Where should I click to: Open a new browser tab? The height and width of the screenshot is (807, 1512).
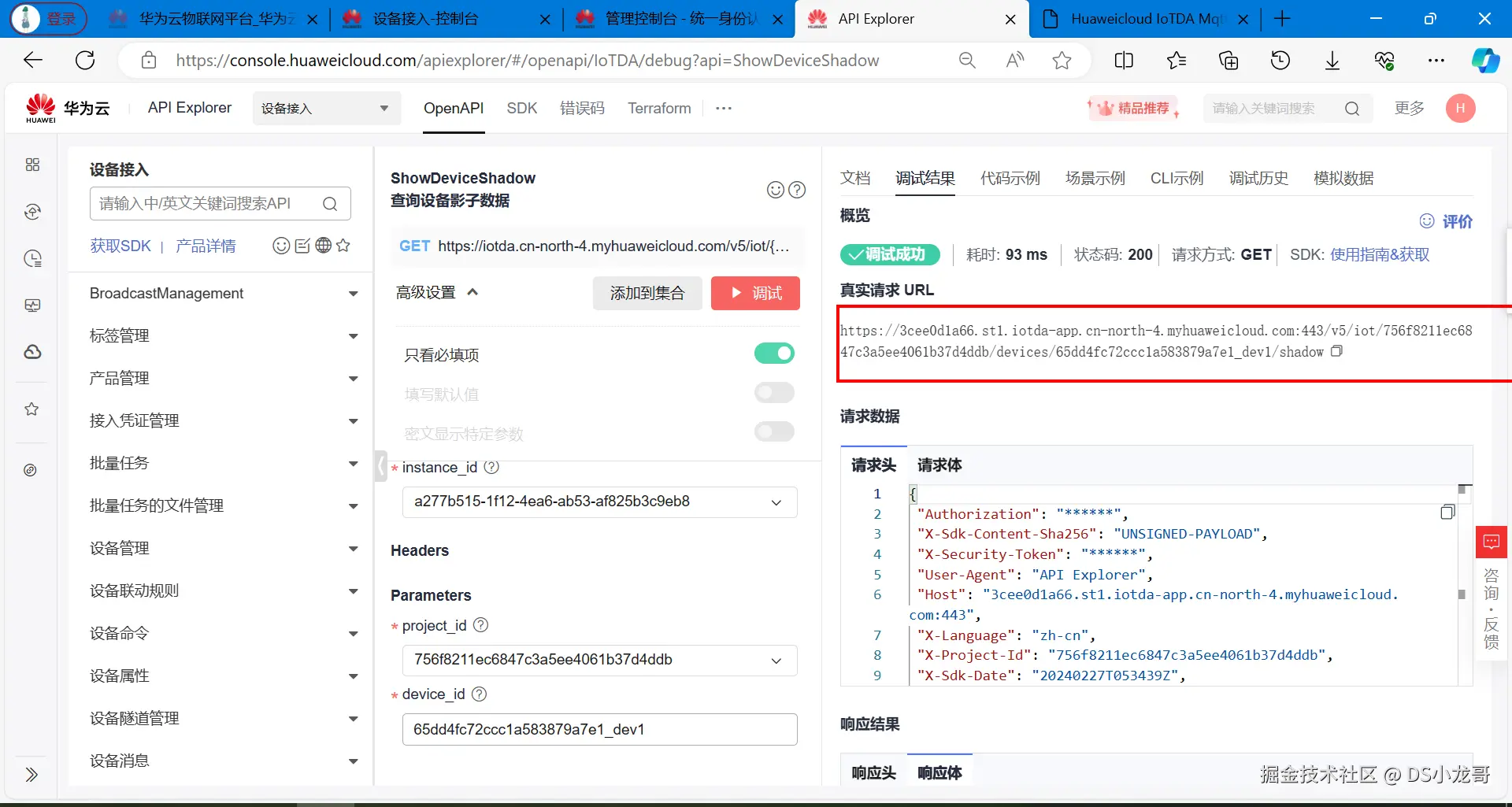tap(1282, 19)
